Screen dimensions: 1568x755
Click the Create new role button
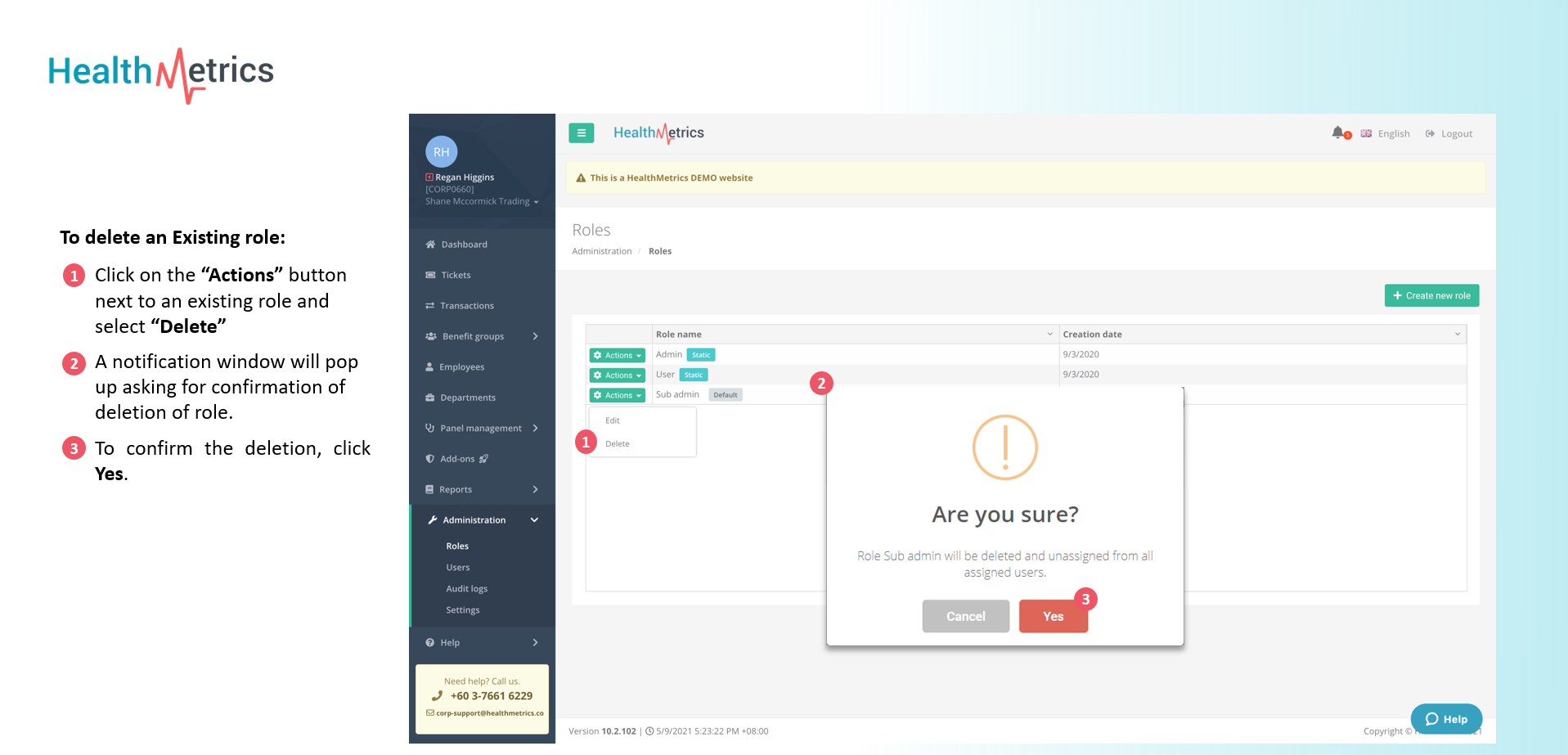(1431, 296)
